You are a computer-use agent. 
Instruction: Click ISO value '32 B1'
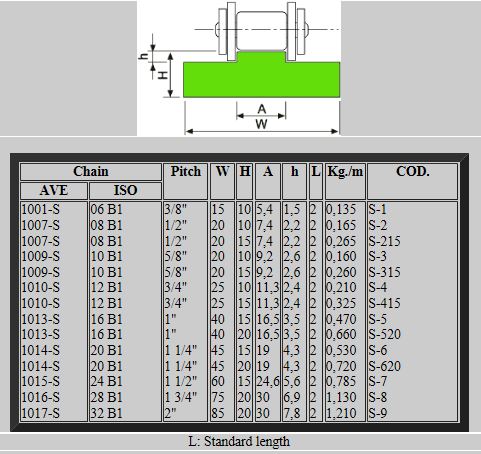(x=107, y=413)
